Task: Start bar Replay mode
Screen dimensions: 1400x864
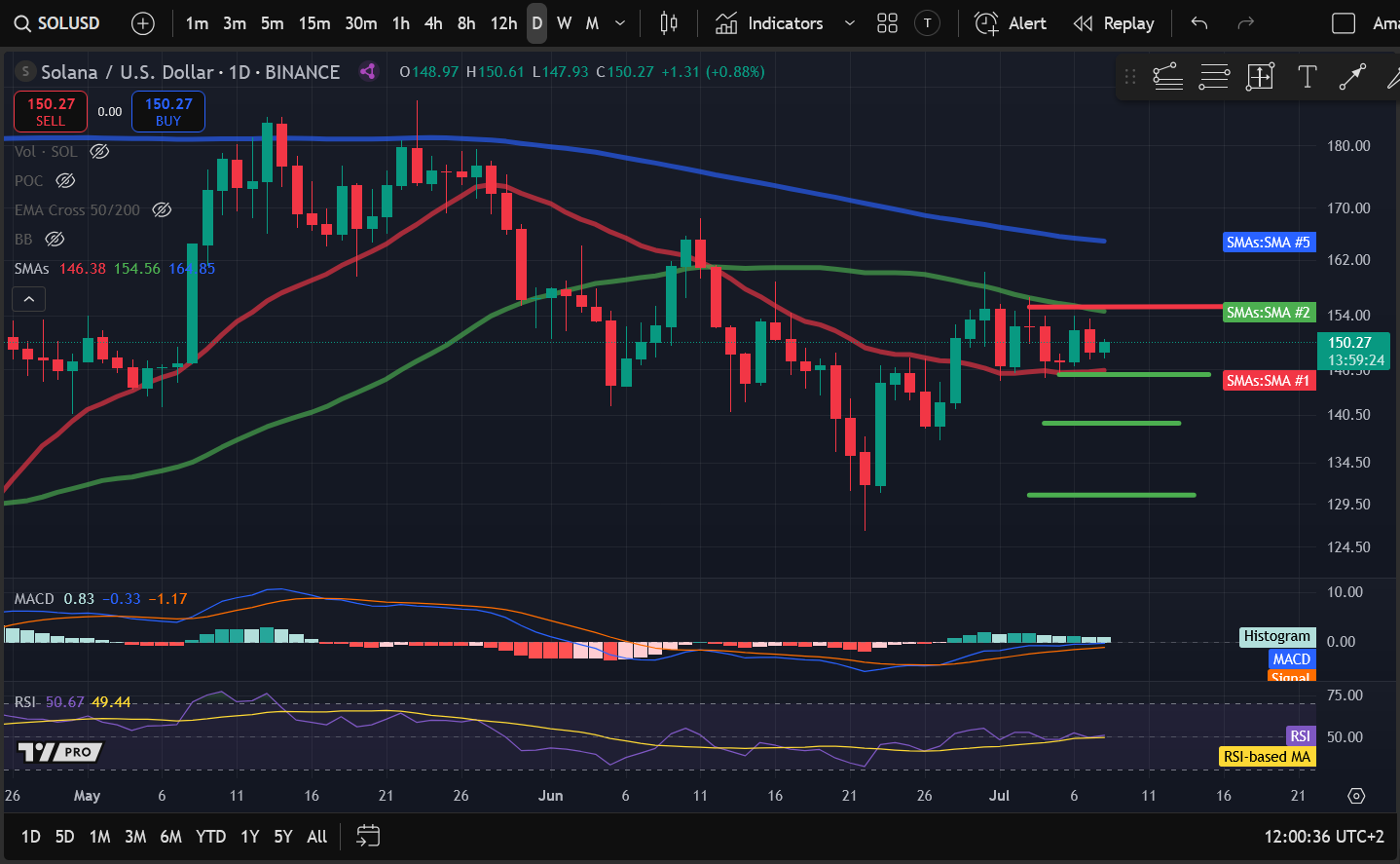Action: pyautogui.click(x=1113, y=23)
